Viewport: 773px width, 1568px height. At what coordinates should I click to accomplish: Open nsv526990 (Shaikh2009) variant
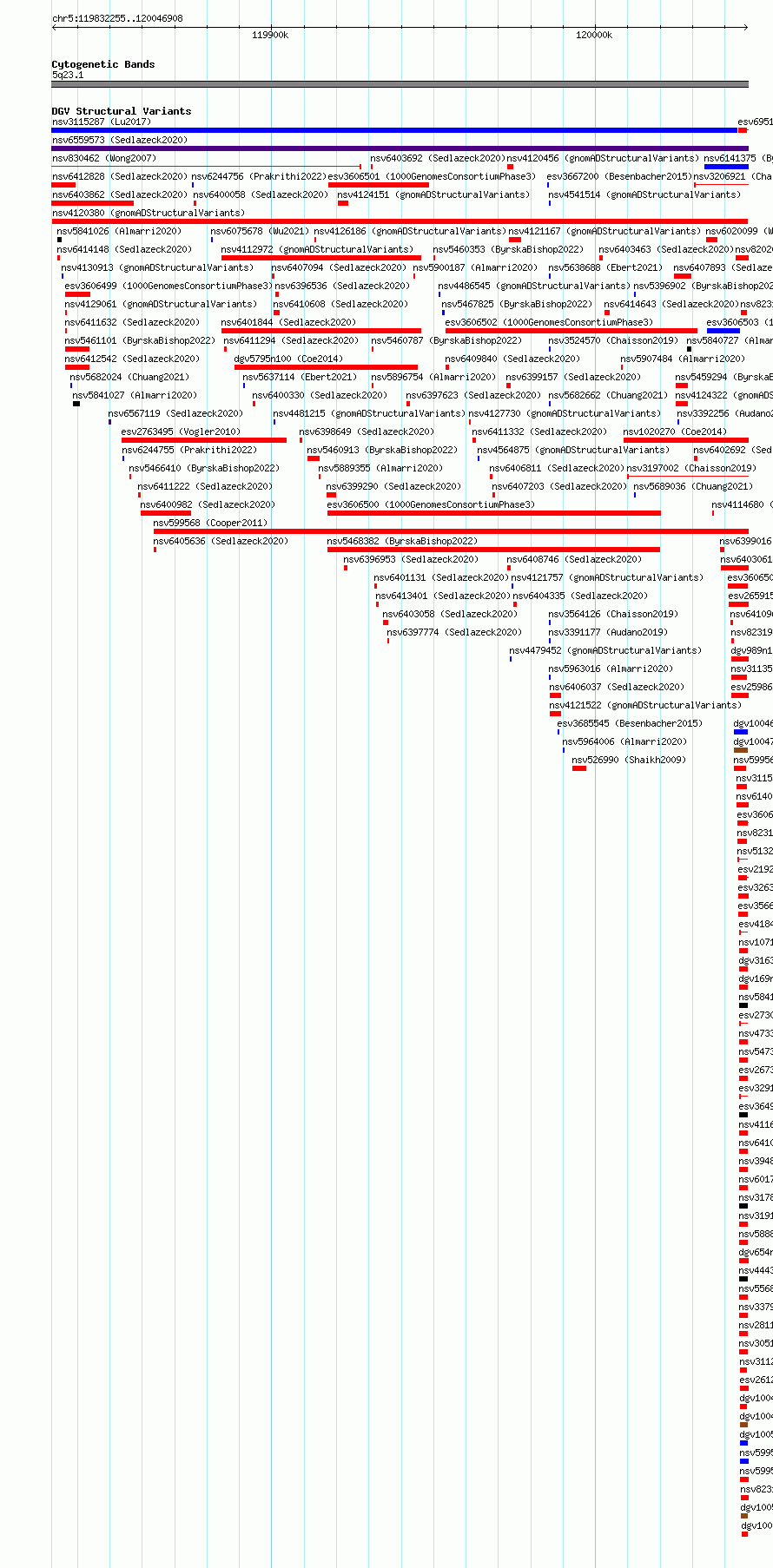click(629, 760)
